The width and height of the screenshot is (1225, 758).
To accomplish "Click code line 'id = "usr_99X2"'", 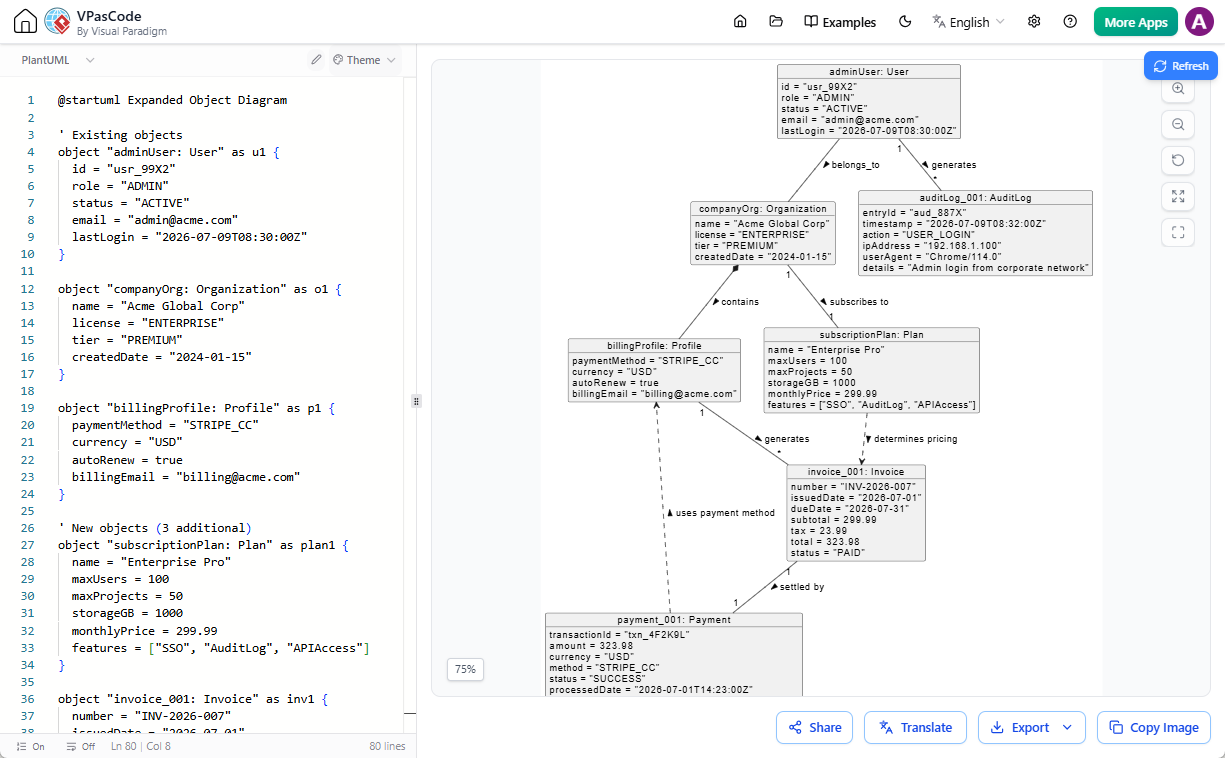I will point(122,168).
